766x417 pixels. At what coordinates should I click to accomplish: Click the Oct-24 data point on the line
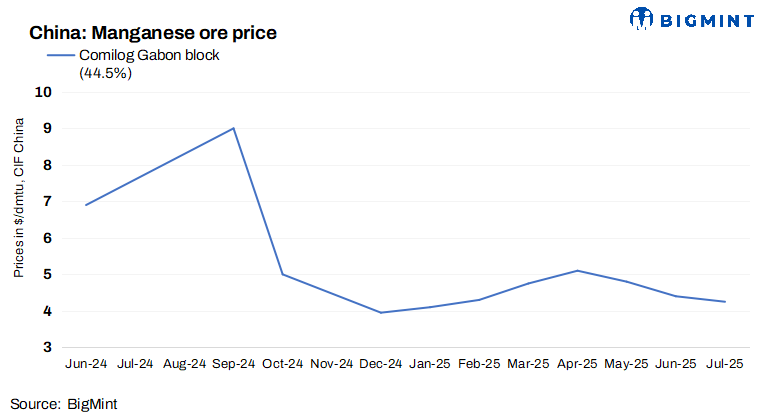coord(283,274)
